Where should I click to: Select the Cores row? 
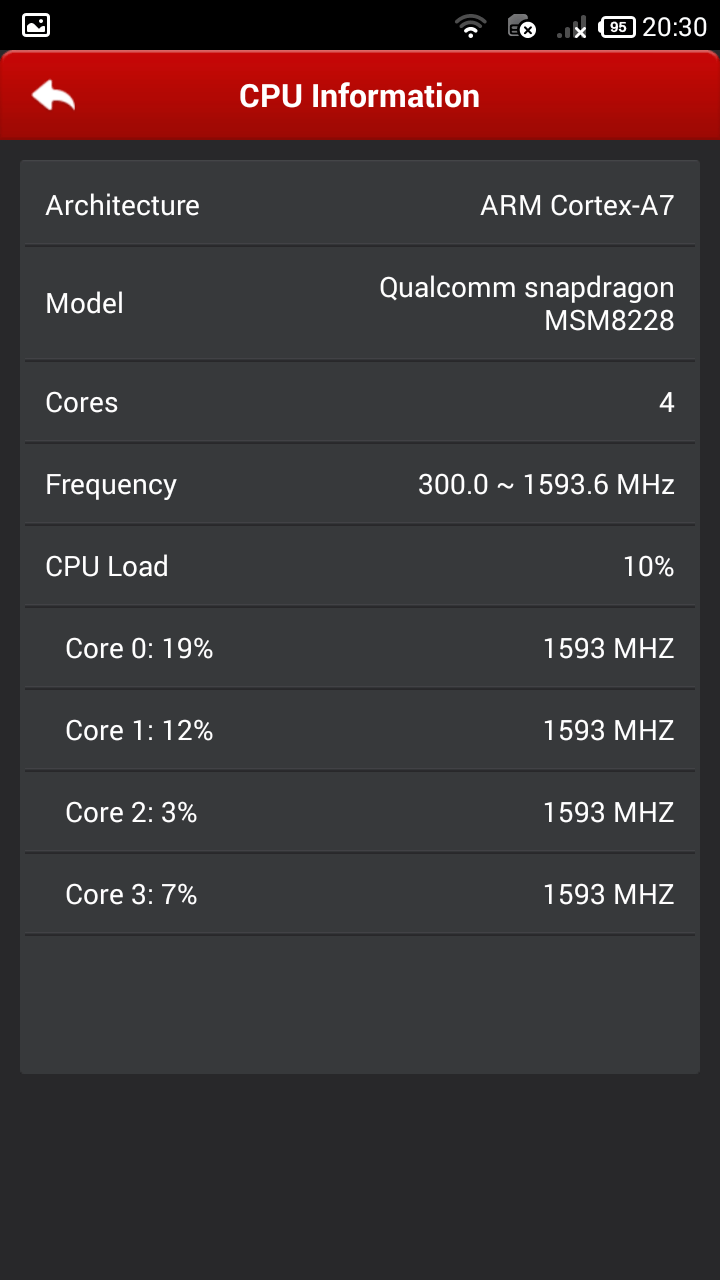click(360, 402)
